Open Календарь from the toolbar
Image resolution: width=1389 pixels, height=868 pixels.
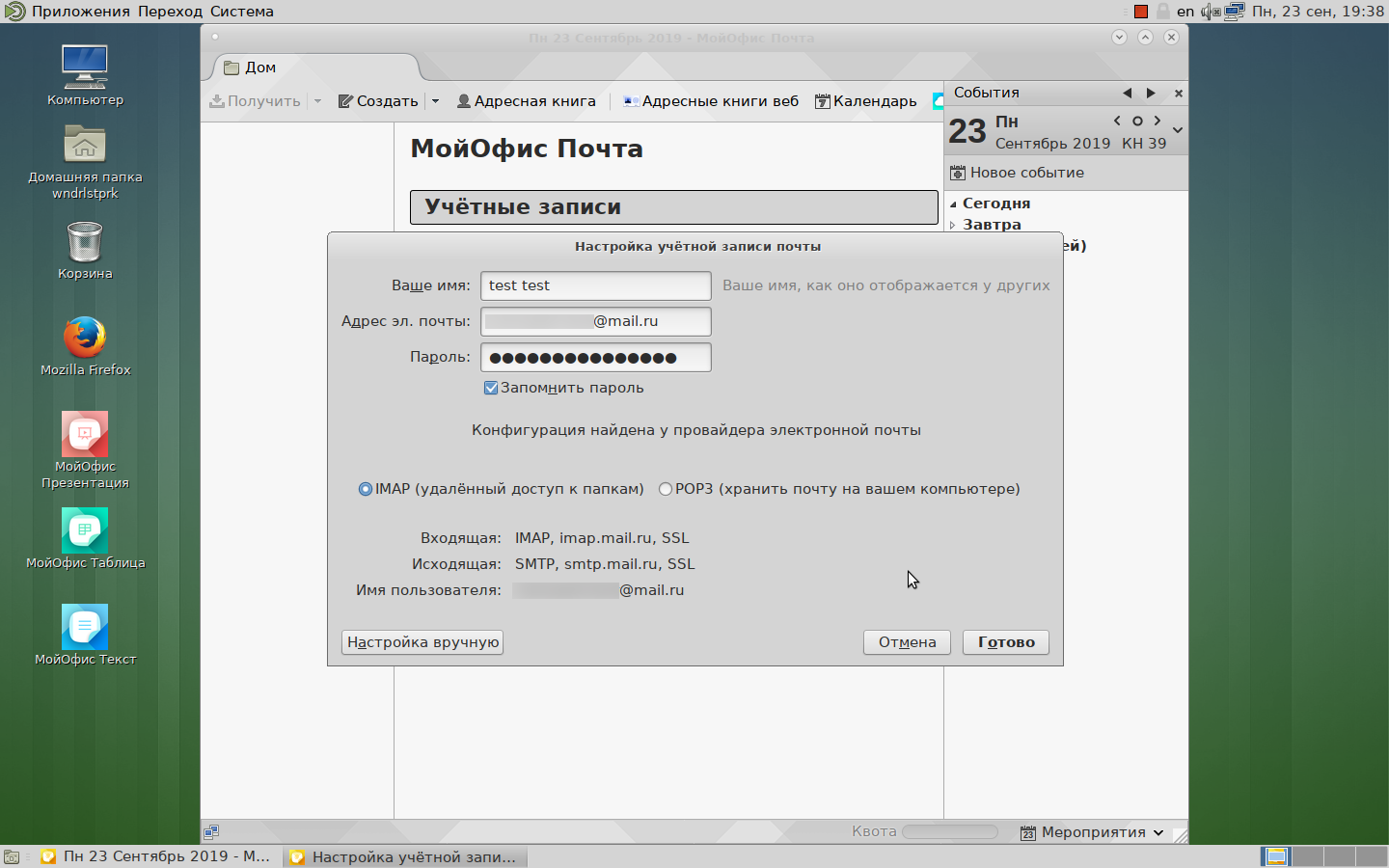coord(865,101)
